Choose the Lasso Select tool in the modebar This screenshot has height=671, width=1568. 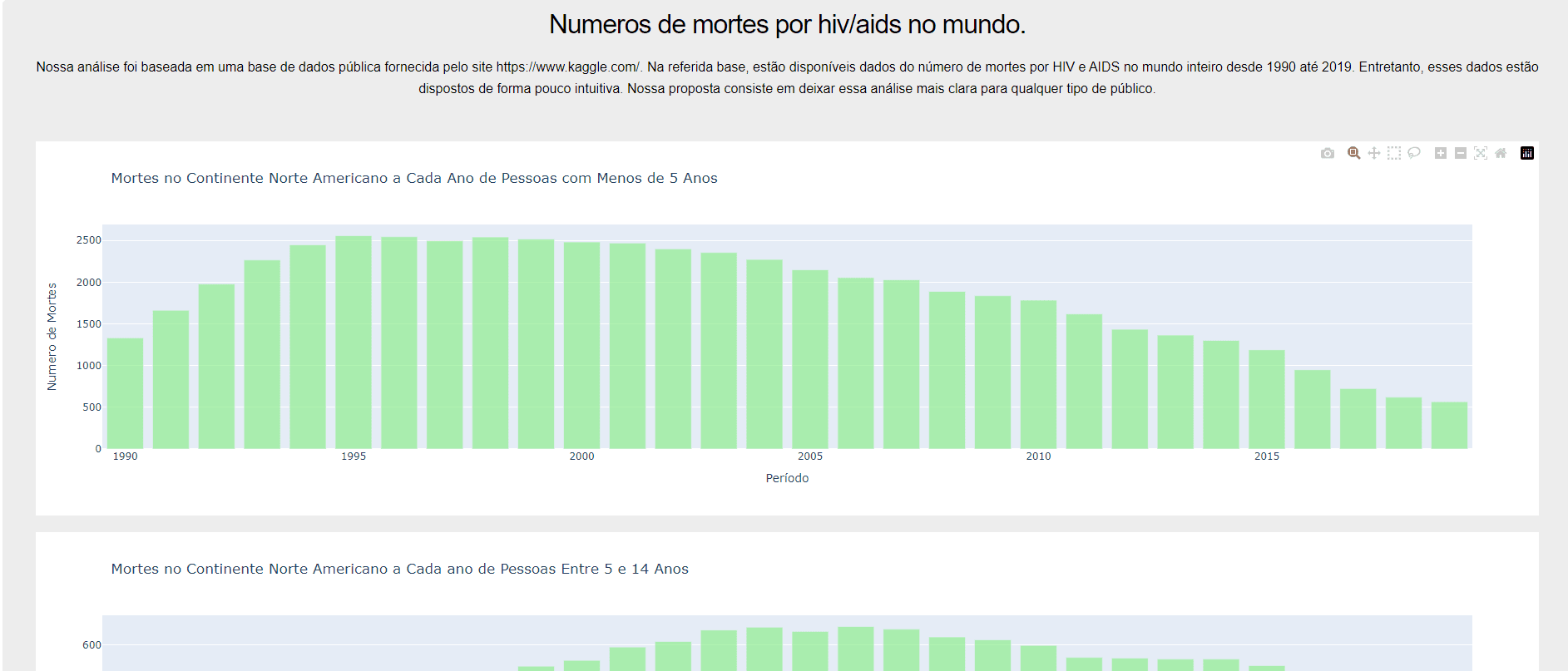pos(1414,153)
